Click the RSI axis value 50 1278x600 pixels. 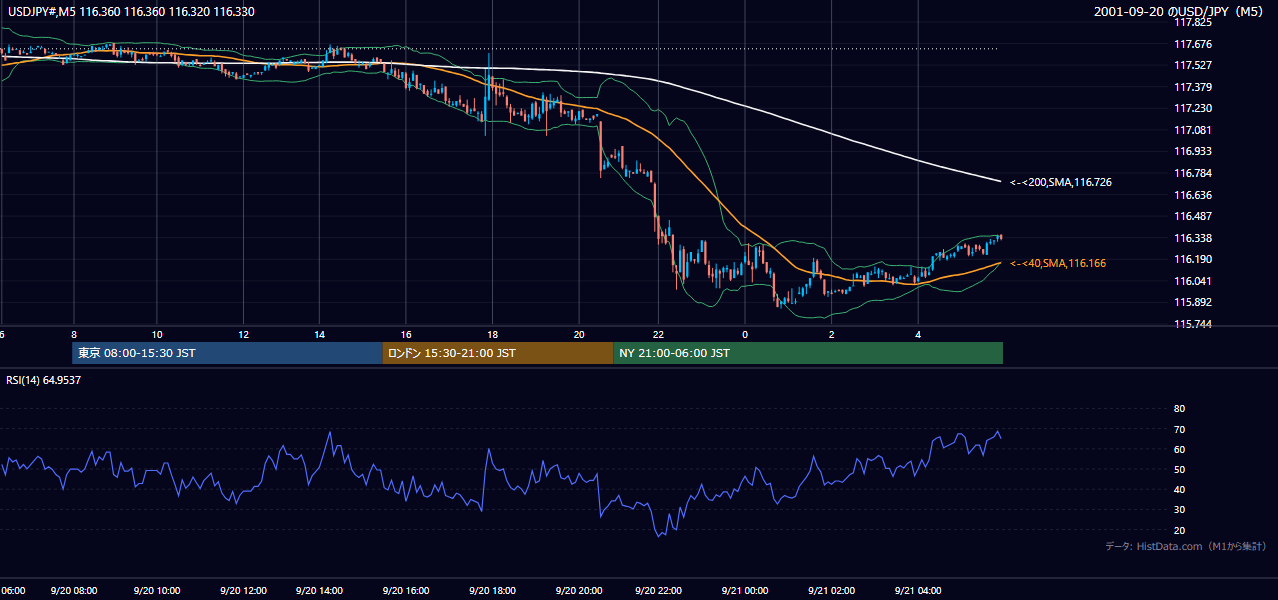coord(1179,469)
